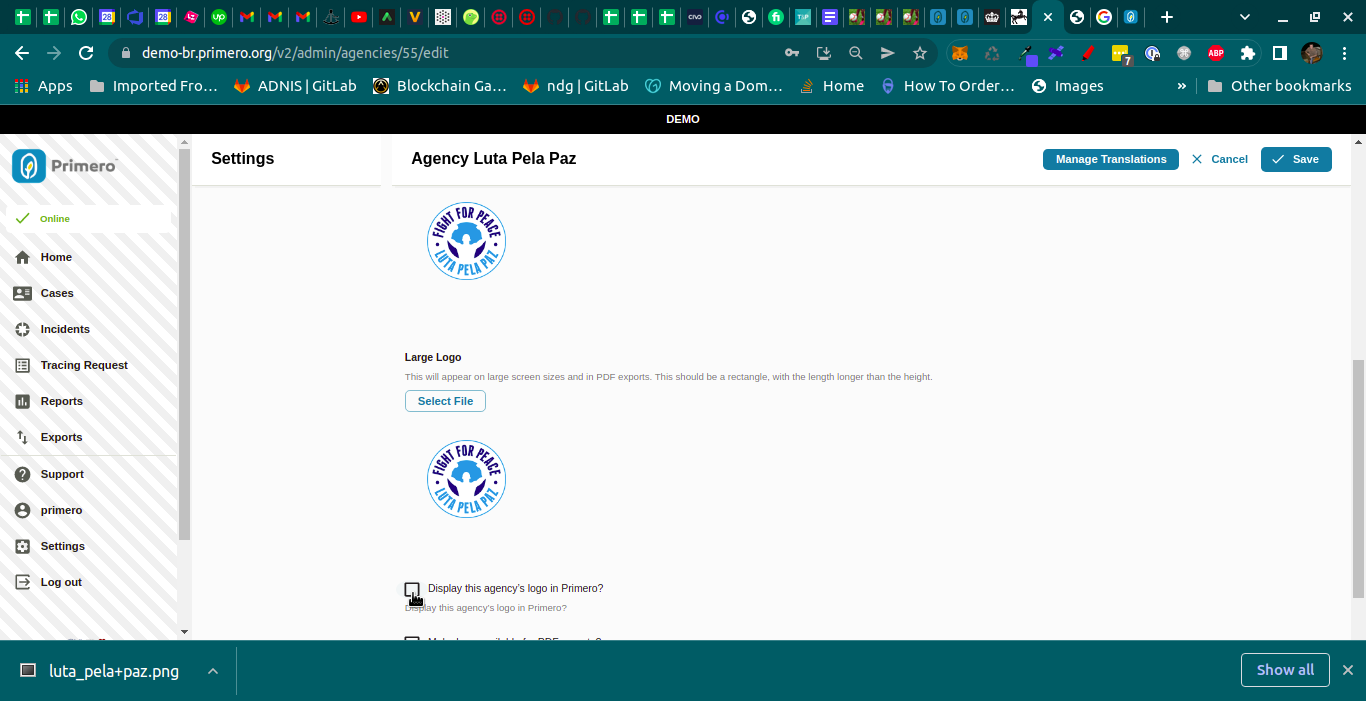
Task: Open a new browser tab
Action: (1166, 17)
